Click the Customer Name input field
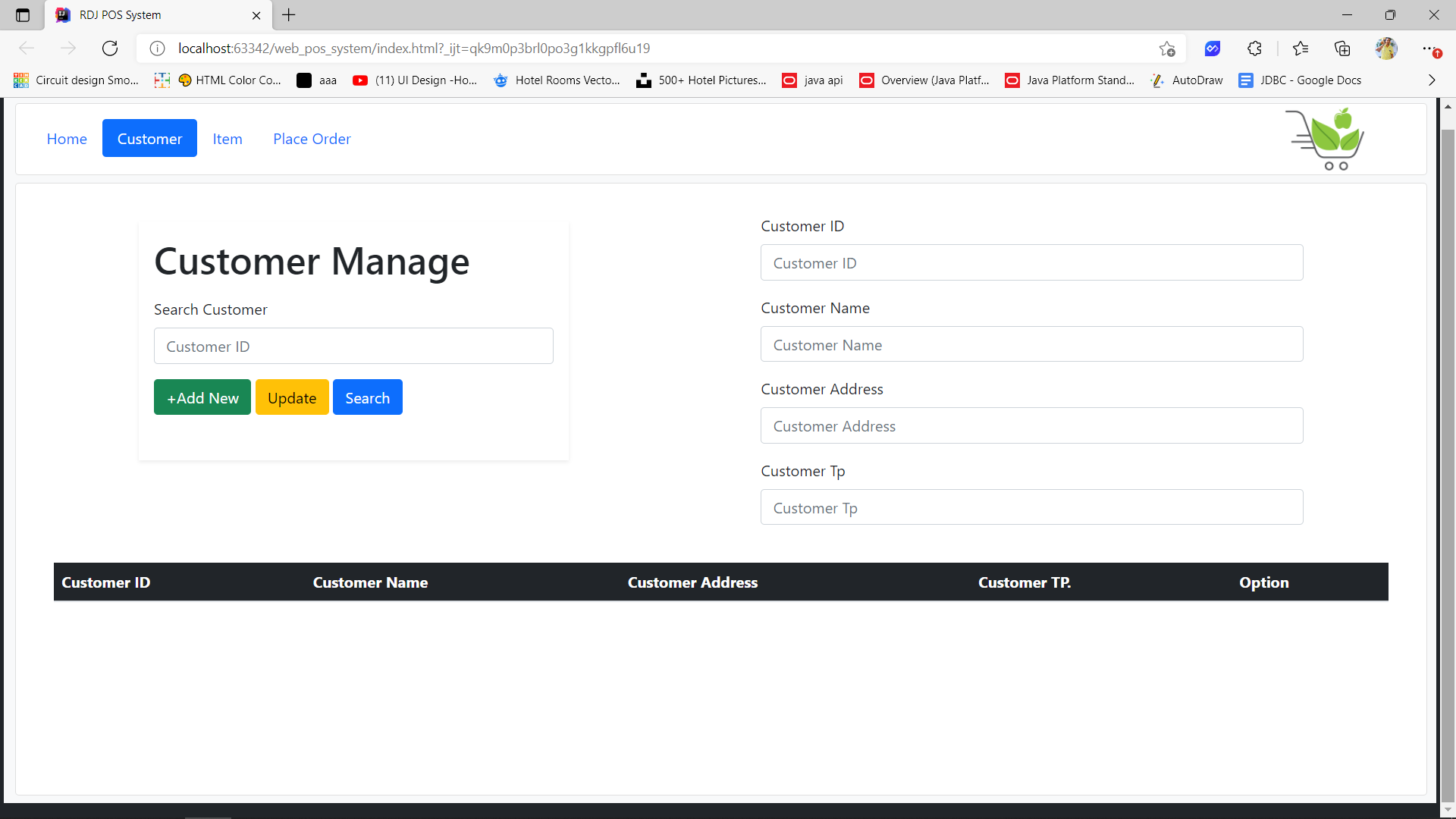Image resolution: width=1456 pixels, height=819 pixels. coord(1031,344)
